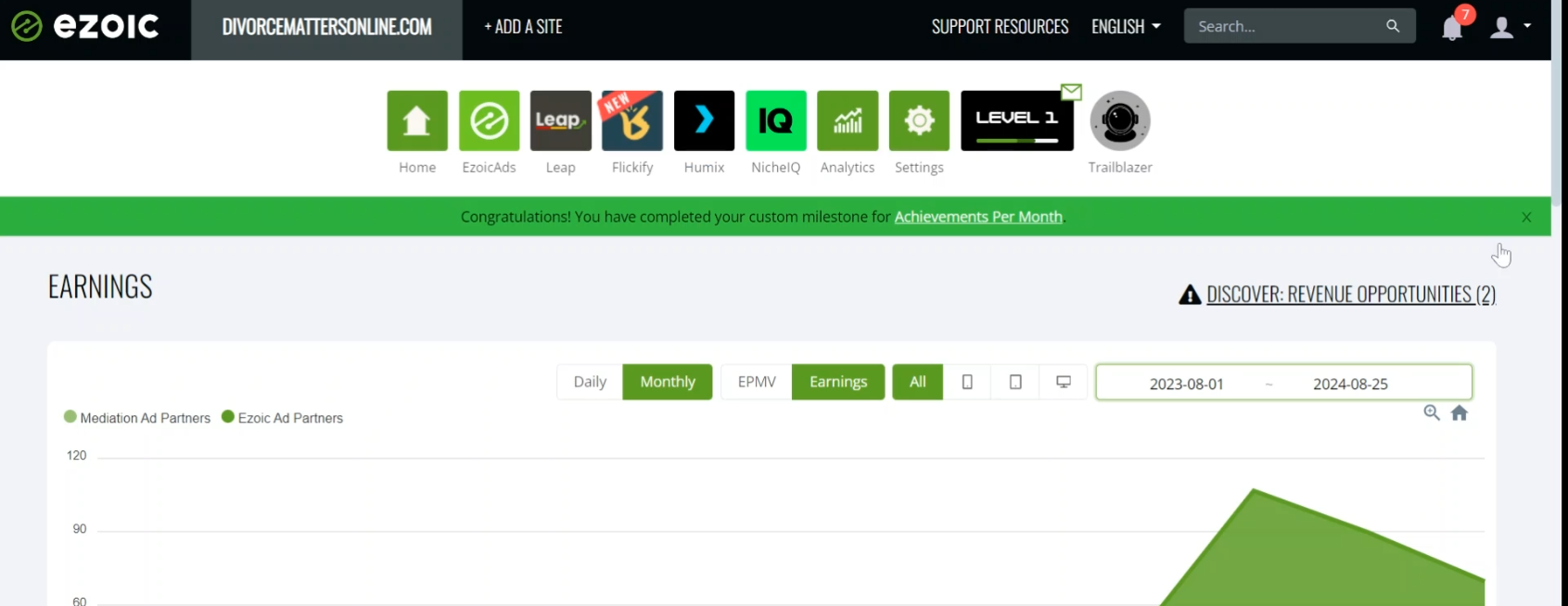Open the notifications bell
The width and height of the screenshot is (1568, 606).
[1452, 28]
